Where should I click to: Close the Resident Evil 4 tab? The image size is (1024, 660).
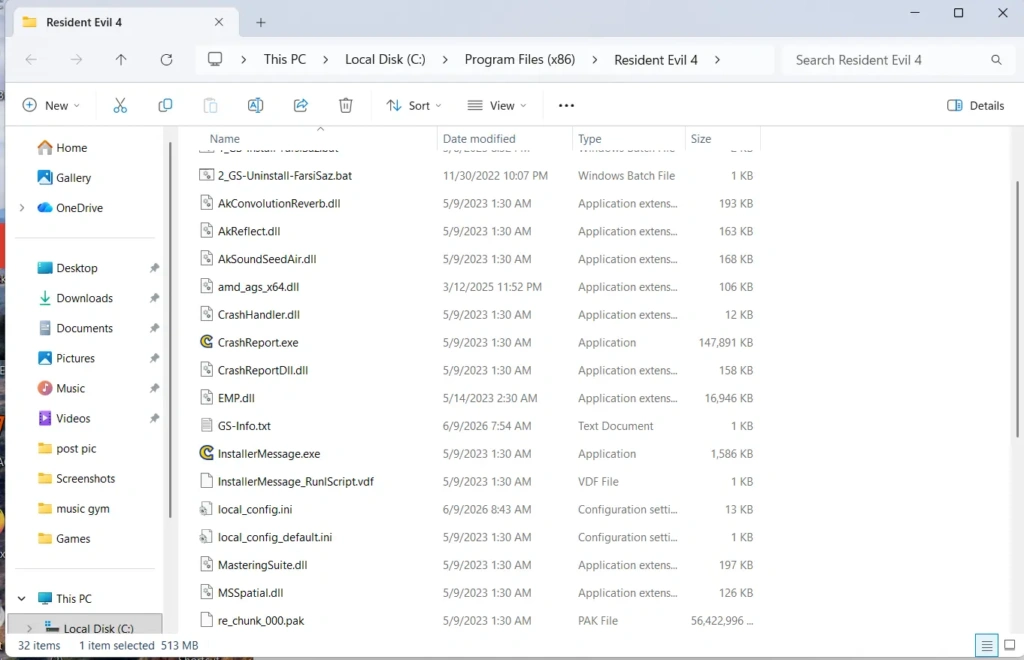[x=219, y=22]
